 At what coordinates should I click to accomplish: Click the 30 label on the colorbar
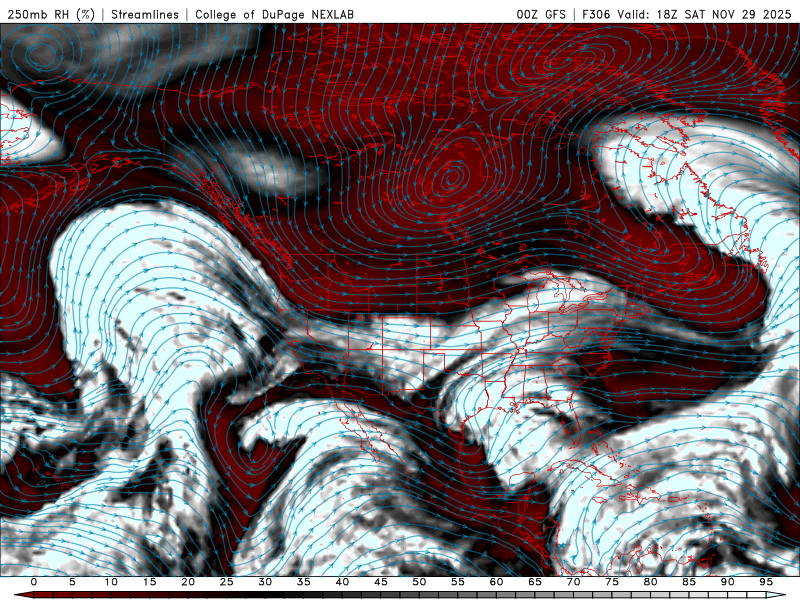pos(265,582)
